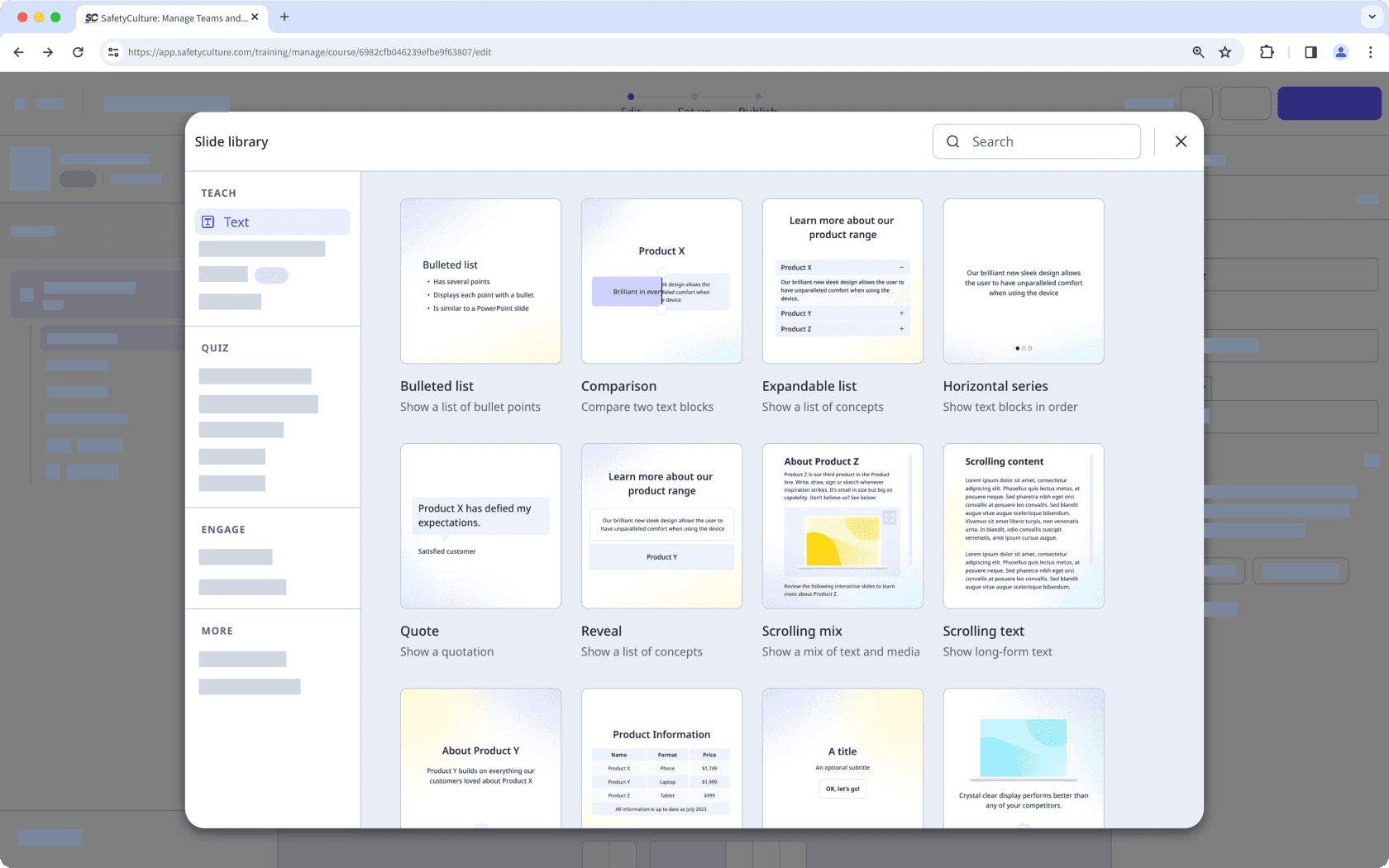
Task: Open site information via the tune icon
Action: click(x=112, y=51)
